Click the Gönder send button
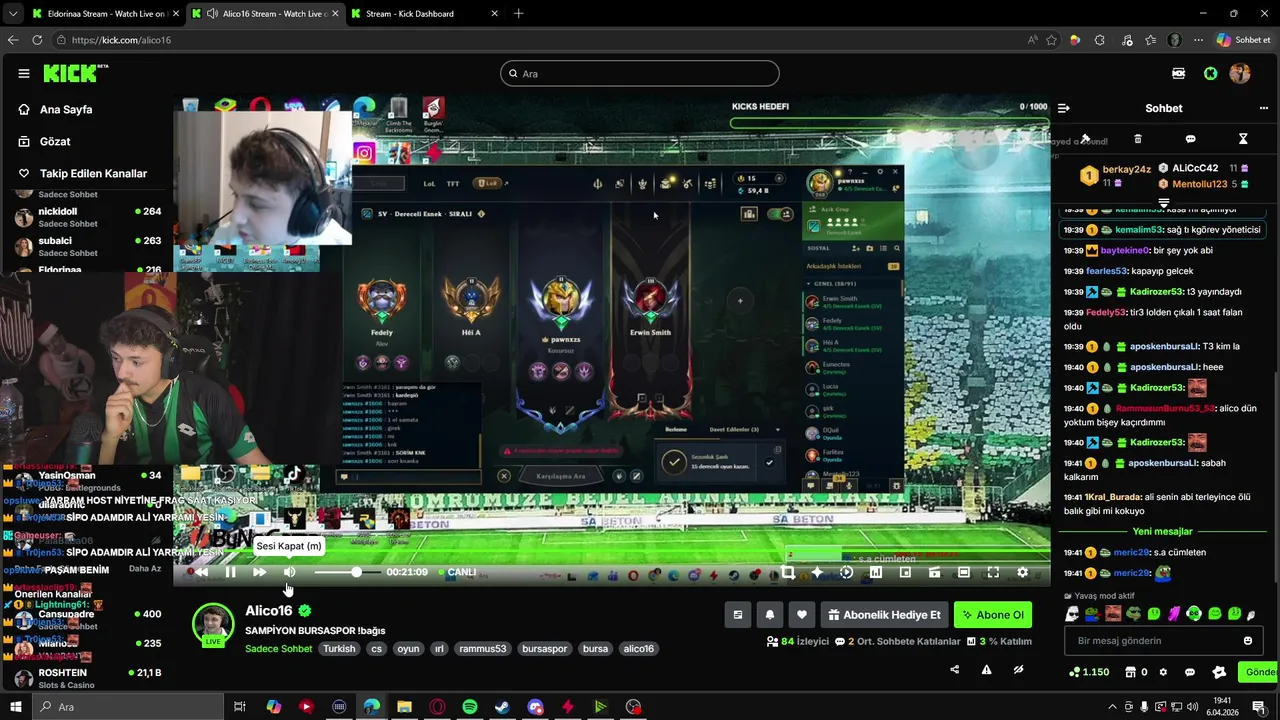 pos(1260,672)
